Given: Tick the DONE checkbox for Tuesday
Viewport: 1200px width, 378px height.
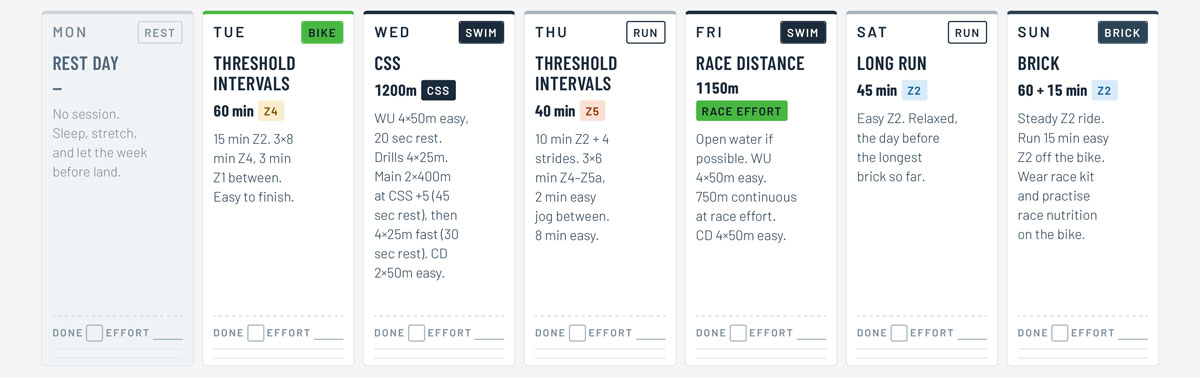Looking at the screenshot, I should (x=256, y=333).
